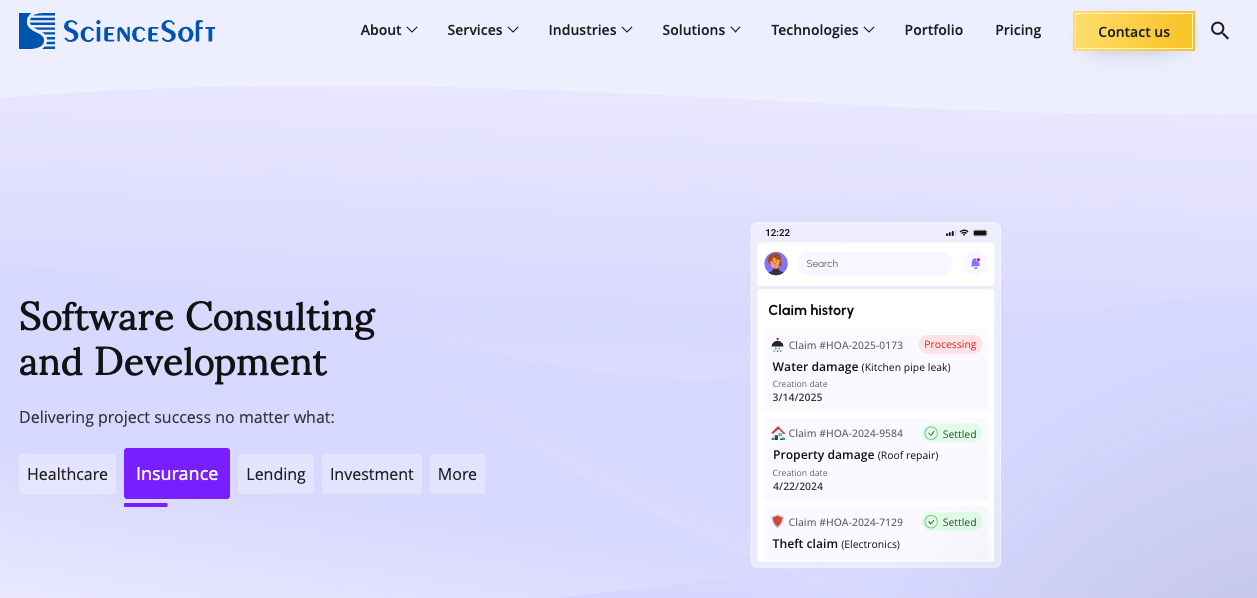The width and height of the screenshot is (1257, 598).
Task: Expand the About dropdown menu
Action: coord(389,30)
